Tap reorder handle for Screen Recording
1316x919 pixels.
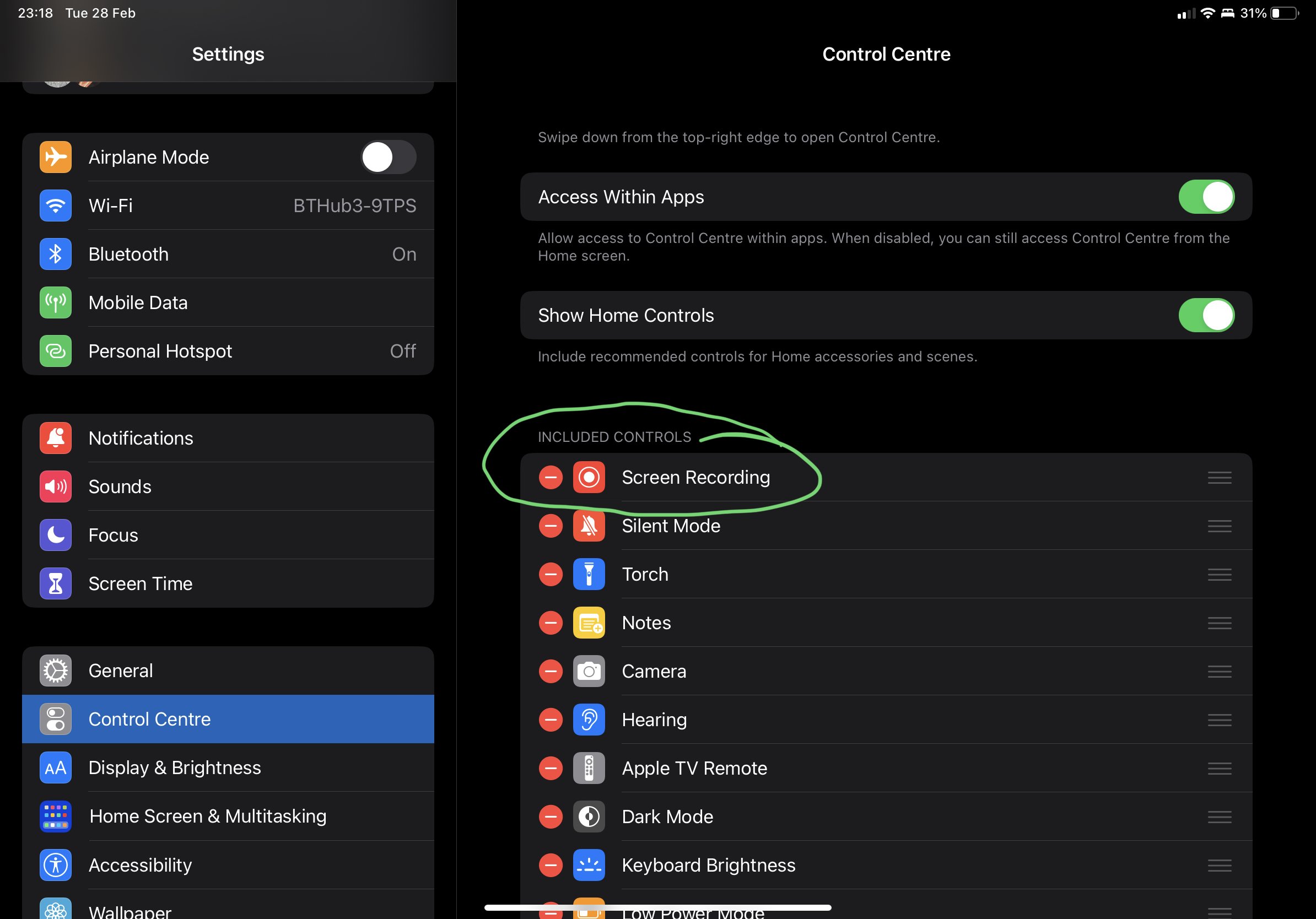pyautogui.click(x=1219, y=477)
